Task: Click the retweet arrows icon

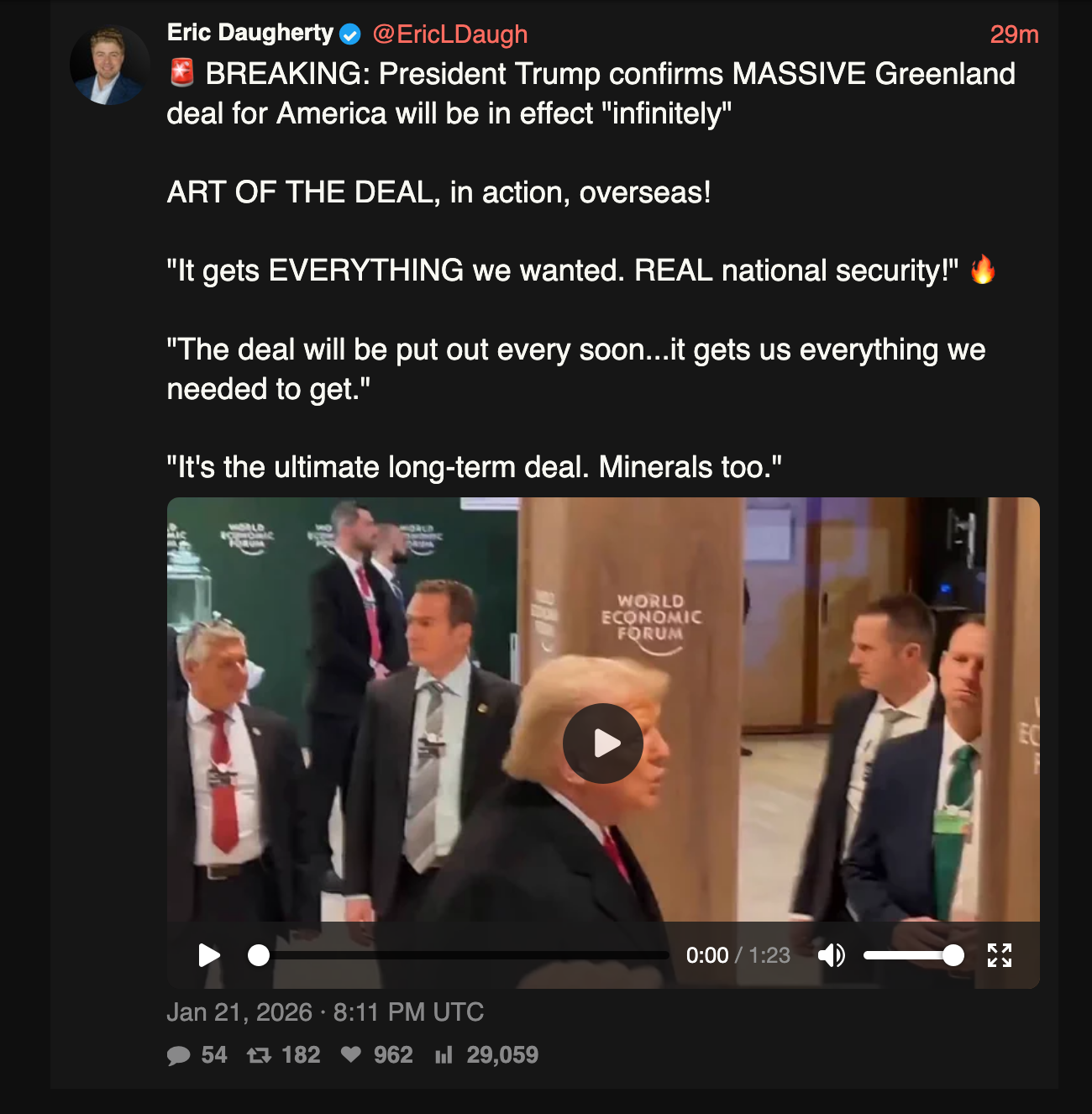Action: click(259, 1055)
